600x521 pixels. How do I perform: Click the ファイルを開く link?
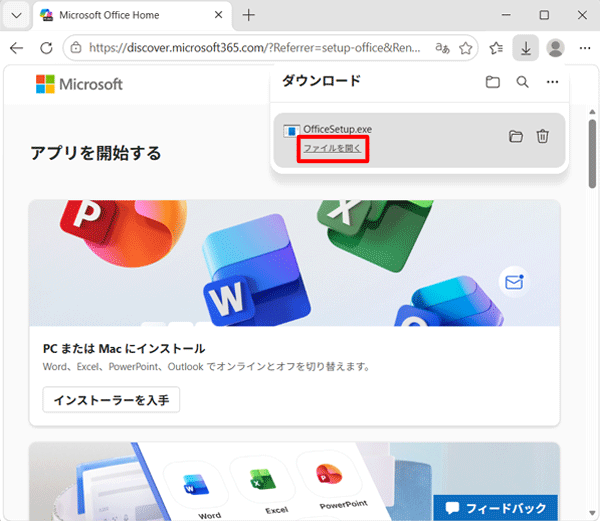[x=332, y=148]
